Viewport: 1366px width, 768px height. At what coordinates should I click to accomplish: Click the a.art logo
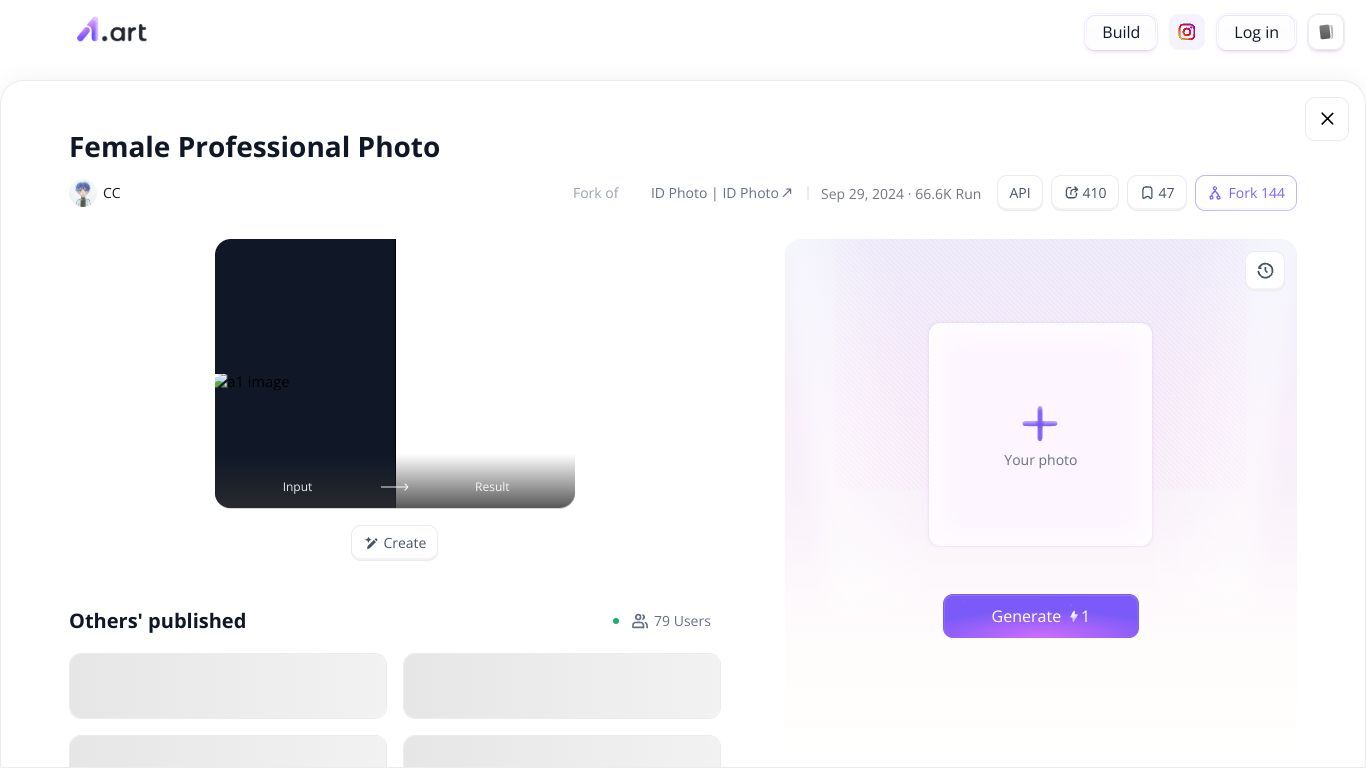tap(112, 31)
